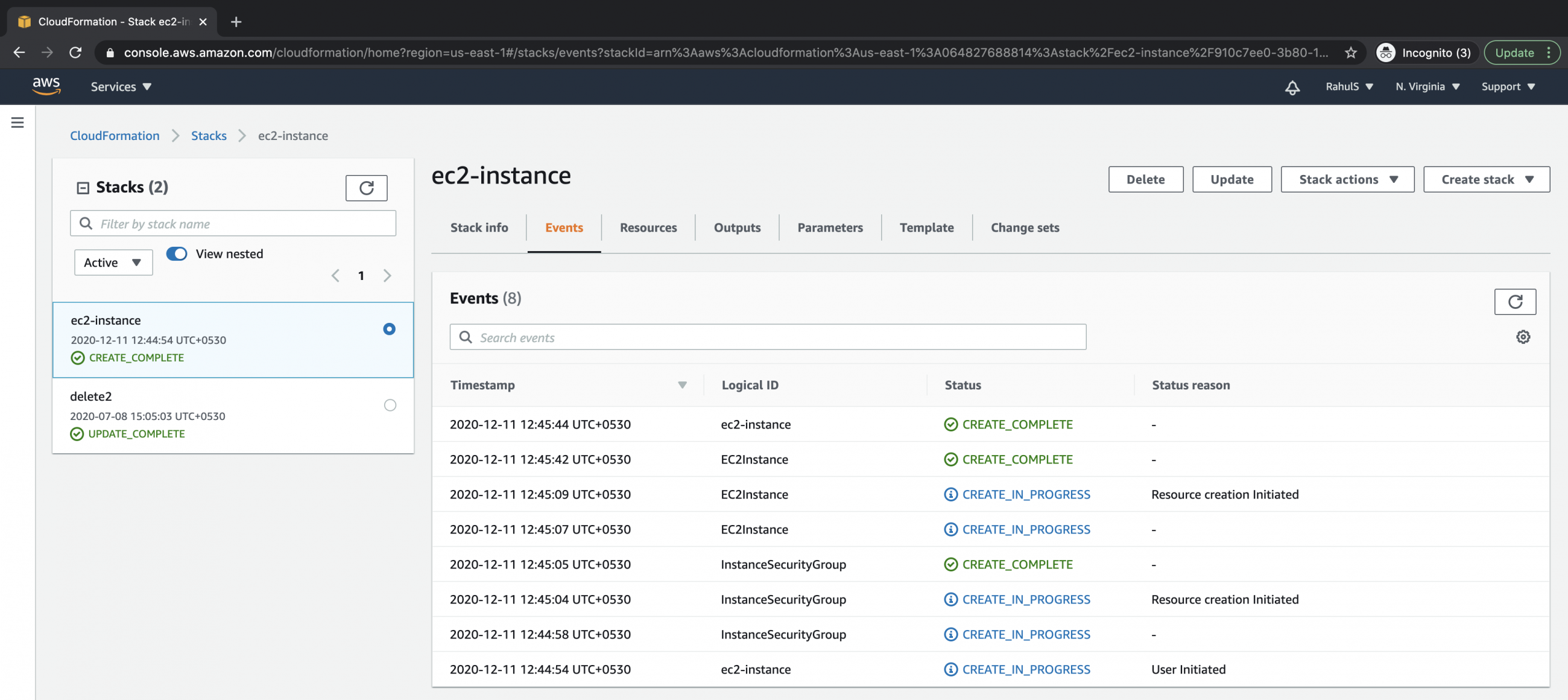
Task: Expand the Services menu
Action: coord(121,86)
